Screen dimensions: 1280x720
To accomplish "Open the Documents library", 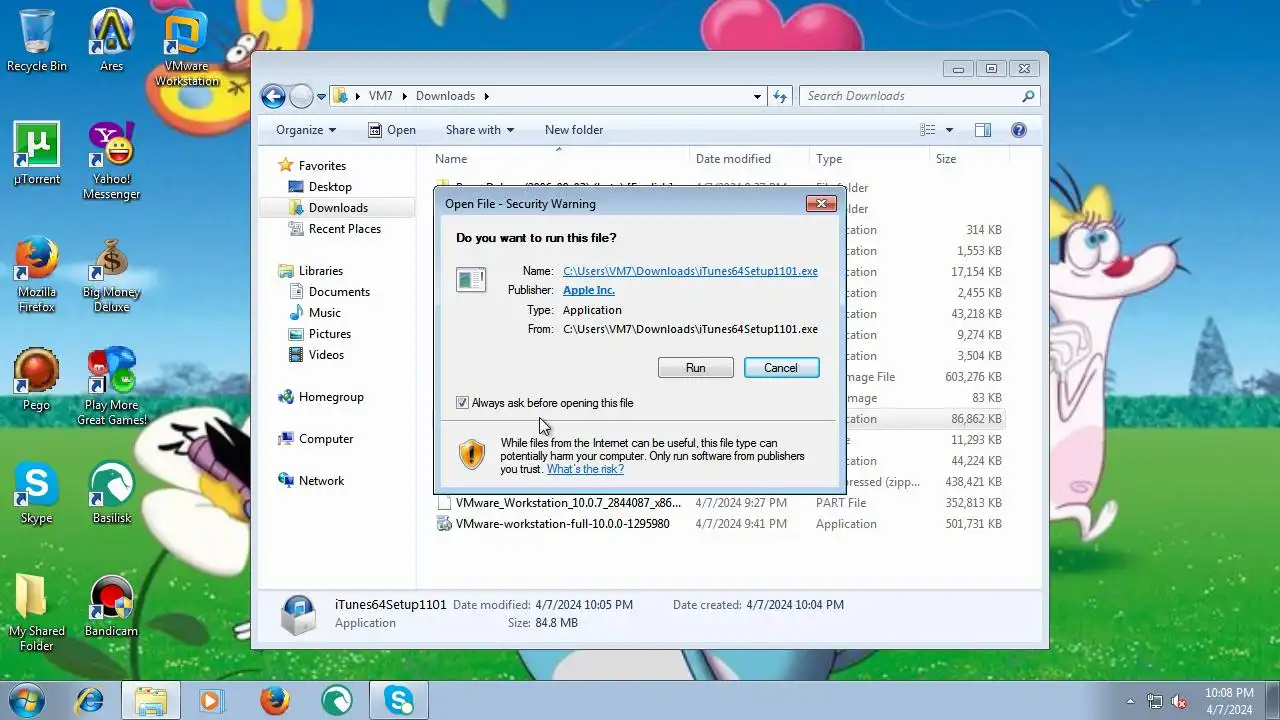I will (339, 292).
